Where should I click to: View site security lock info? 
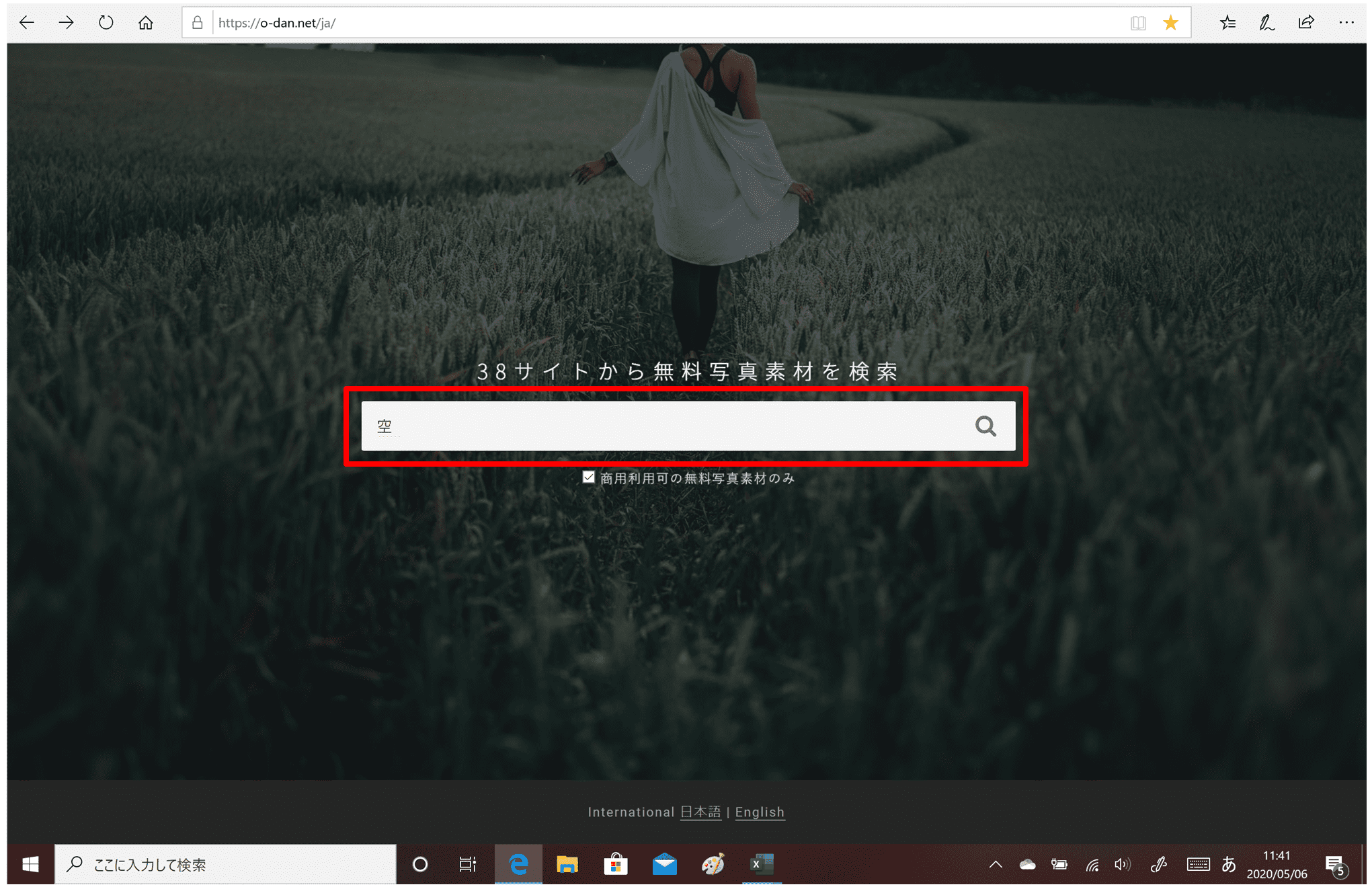(197, 23)
